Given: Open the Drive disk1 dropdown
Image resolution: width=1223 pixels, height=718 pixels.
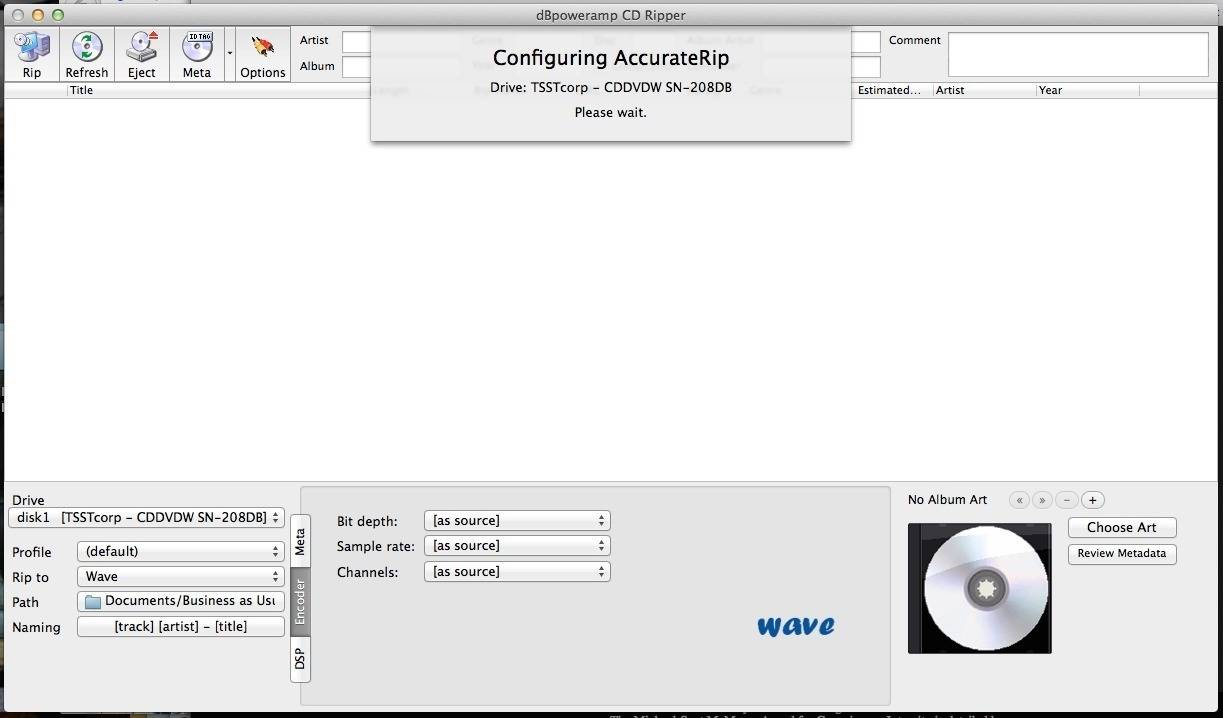Looking at the screenshot, I should click(146, 517).
